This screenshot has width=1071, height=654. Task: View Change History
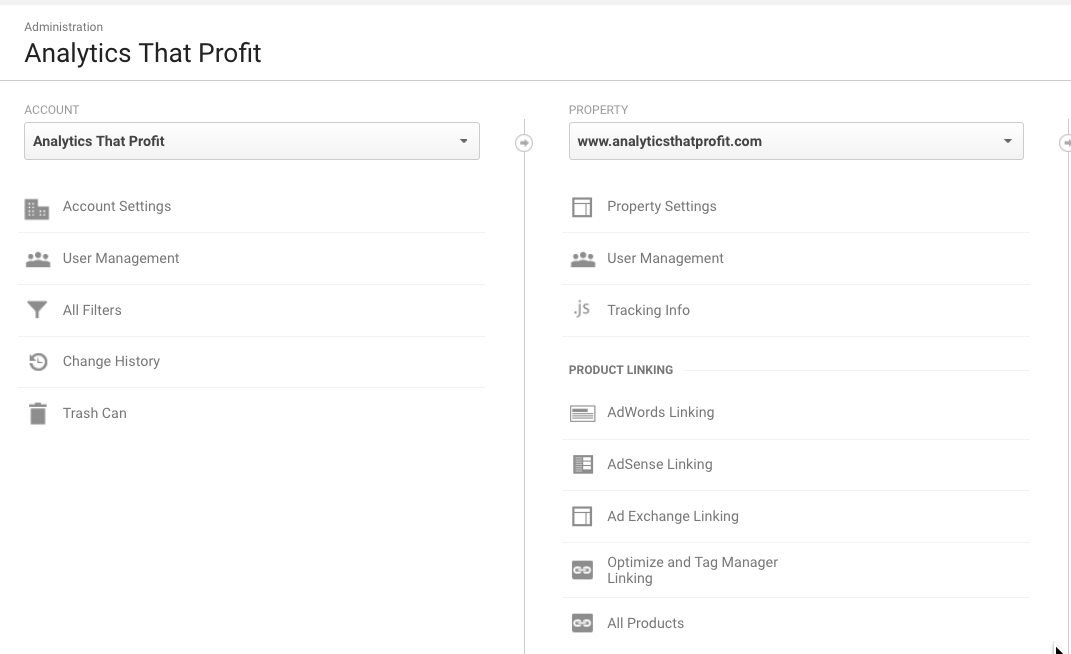pyautogui.click(x=111, y=361)
